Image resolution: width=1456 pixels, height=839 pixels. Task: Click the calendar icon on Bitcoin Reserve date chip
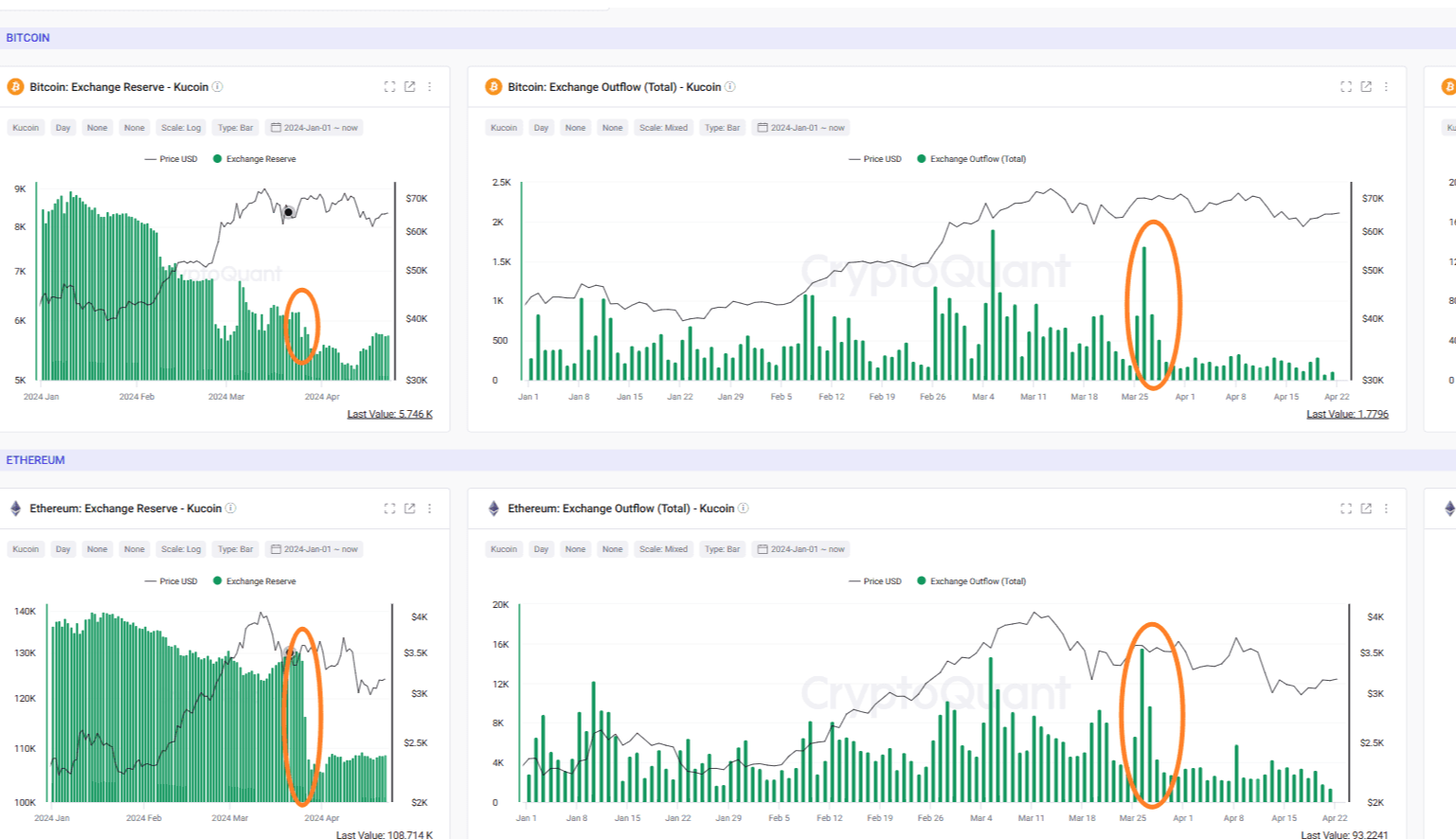(x=276, y=127)
